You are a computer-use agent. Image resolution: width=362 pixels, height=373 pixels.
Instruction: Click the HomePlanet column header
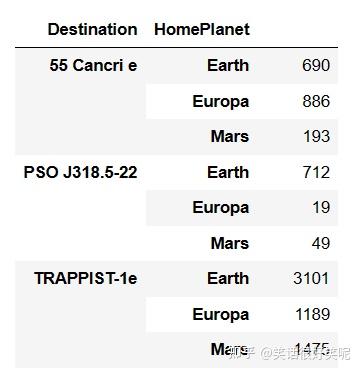202,30
